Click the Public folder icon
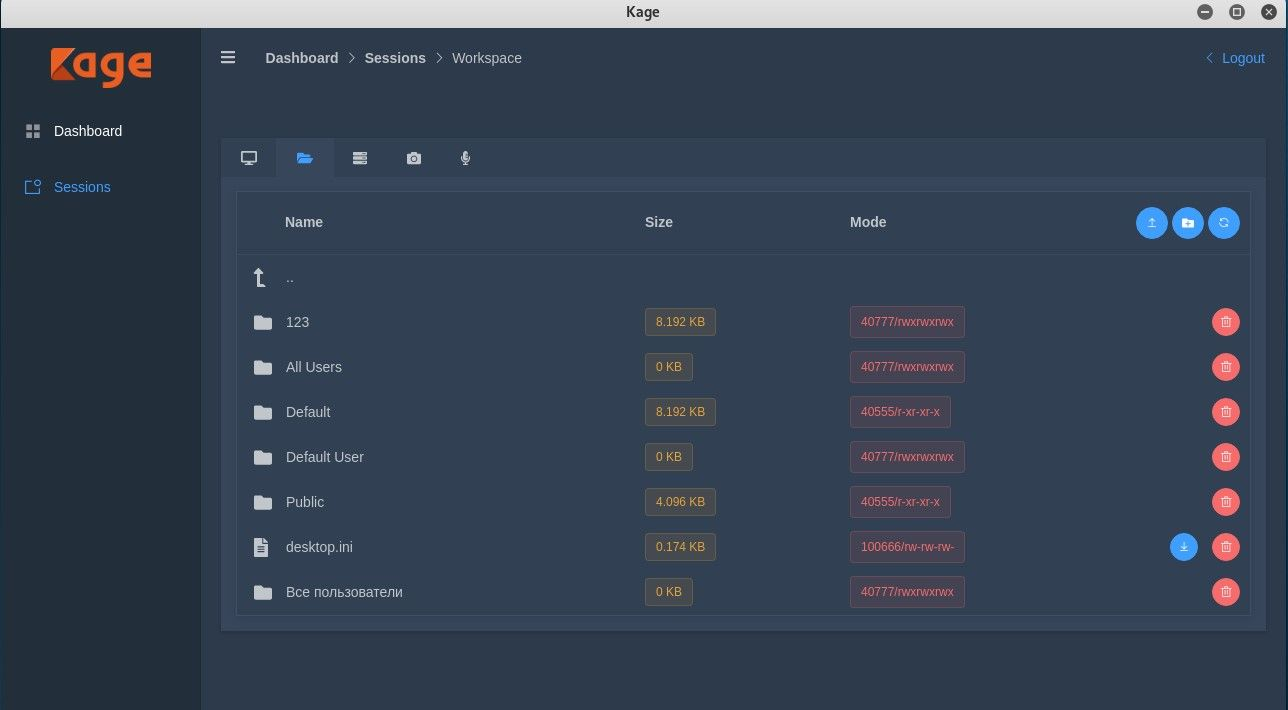 coord(263,502)
